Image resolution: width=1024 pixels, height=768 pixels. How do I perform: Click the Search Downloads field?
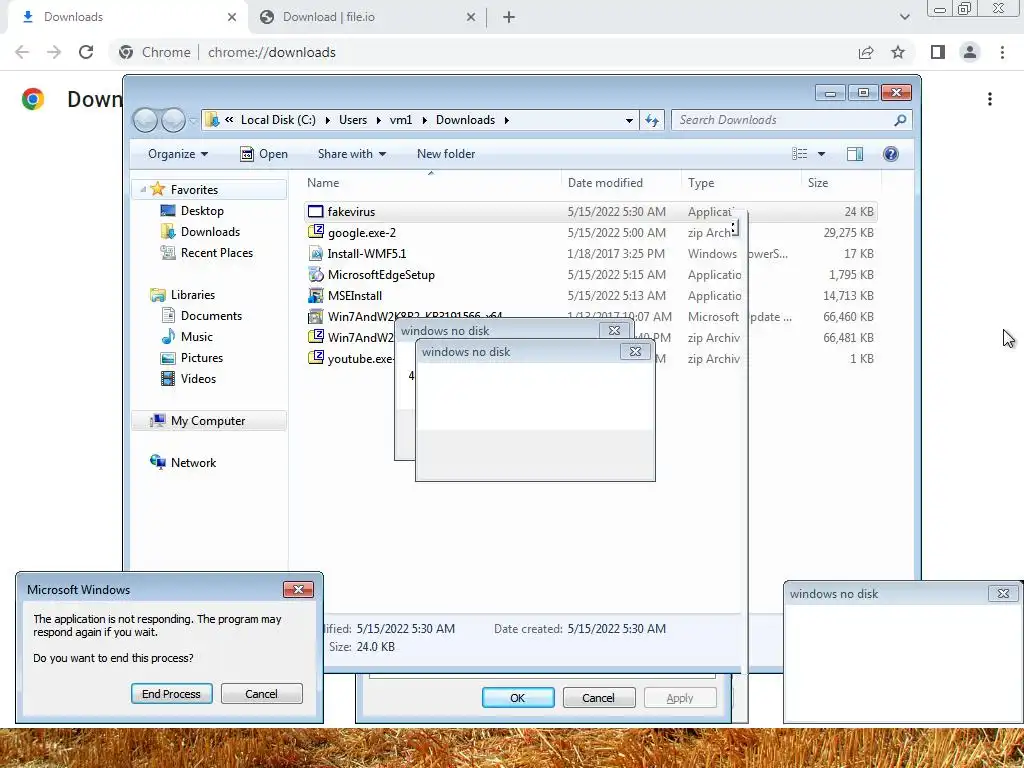pyautogui.click(x=784, y=120)
